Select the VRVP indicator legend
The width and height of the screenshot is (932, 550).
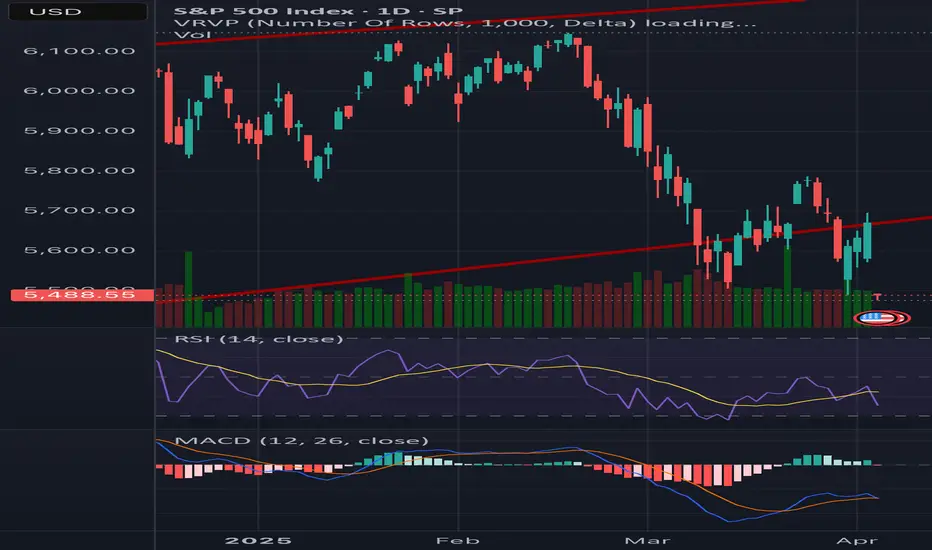pyautogui.click(x=465, y=23)
